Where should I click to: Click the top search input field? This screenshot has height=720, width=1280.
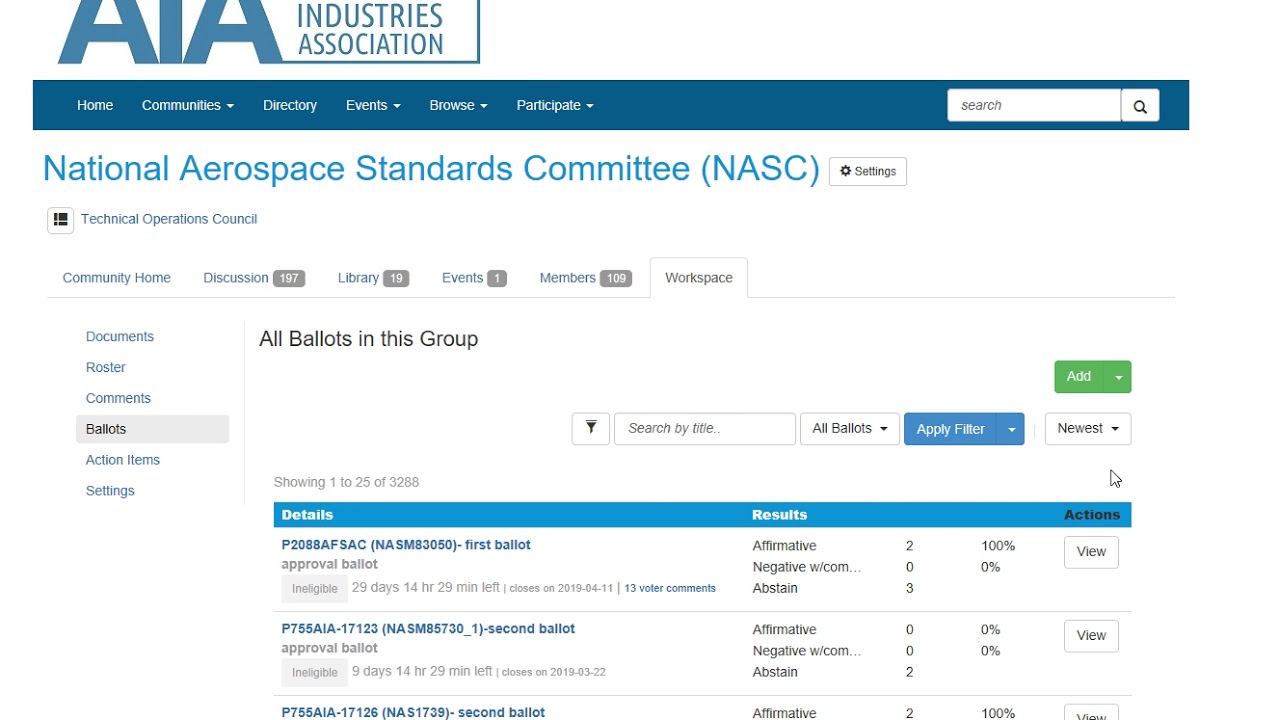[1034, 105]
